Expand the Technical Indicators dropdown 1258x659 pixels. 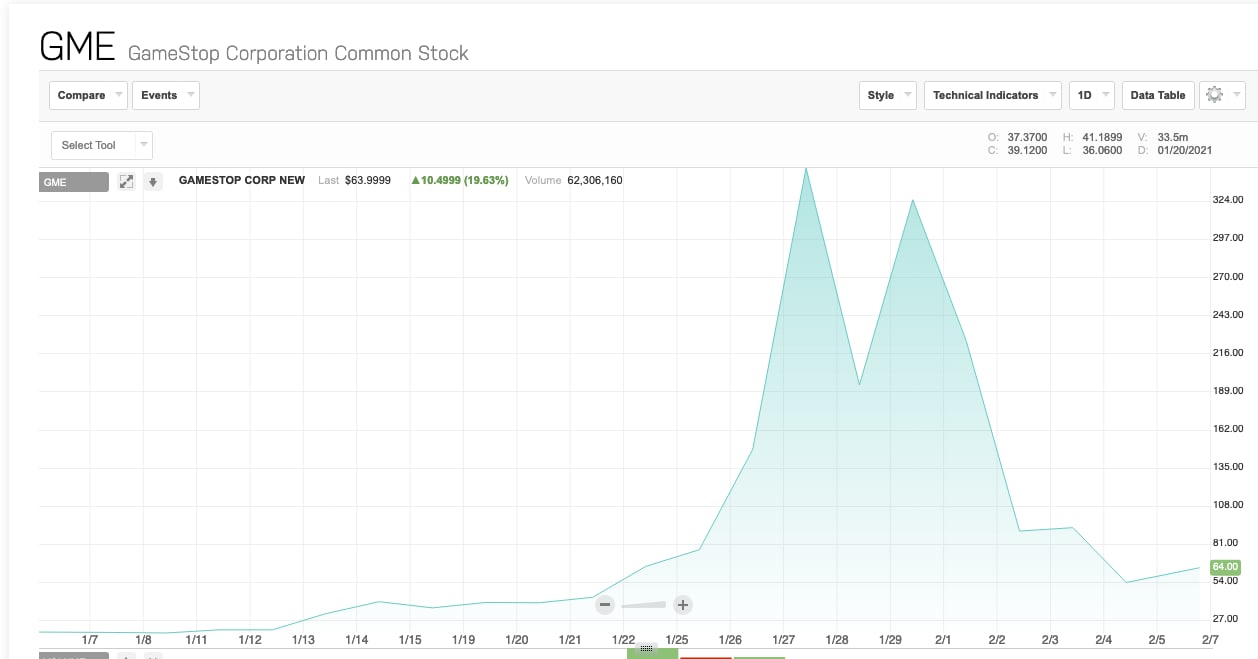[x=994, y=95]
